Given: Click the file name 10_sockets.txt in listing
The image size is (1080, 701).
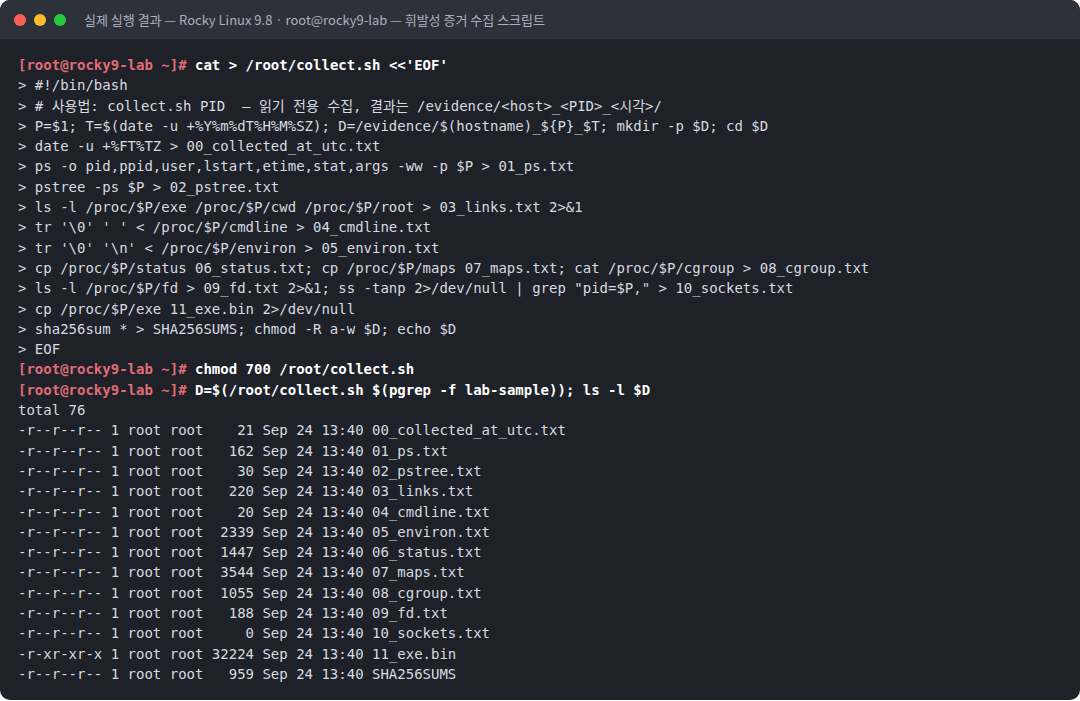Looking at the screenshot, I should pyautogui.click(x=430, y=634).
